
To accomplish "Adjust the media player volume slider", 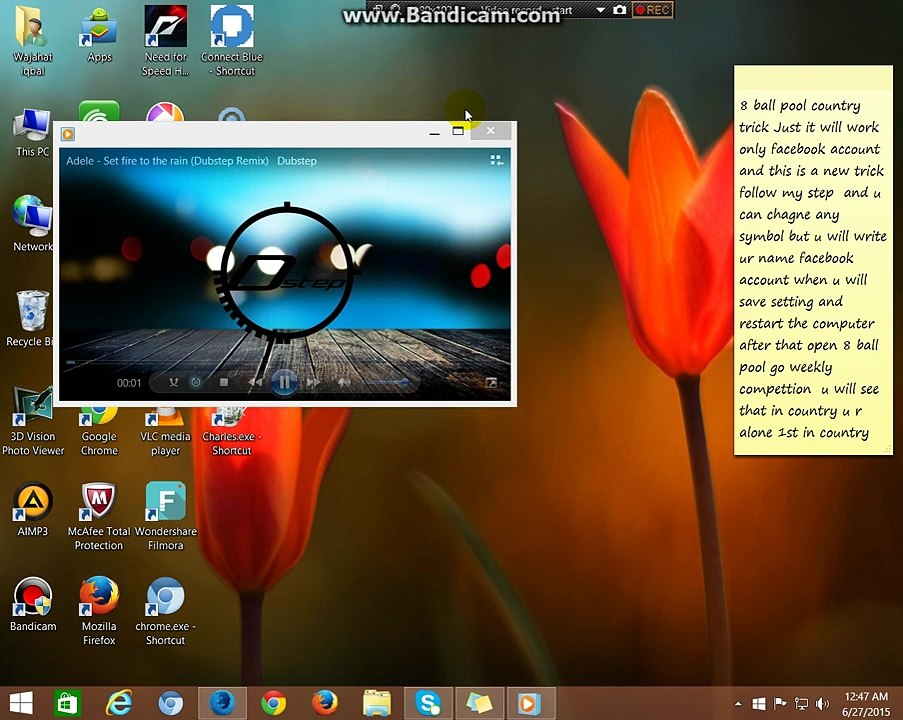I will [x=387, y=382].
